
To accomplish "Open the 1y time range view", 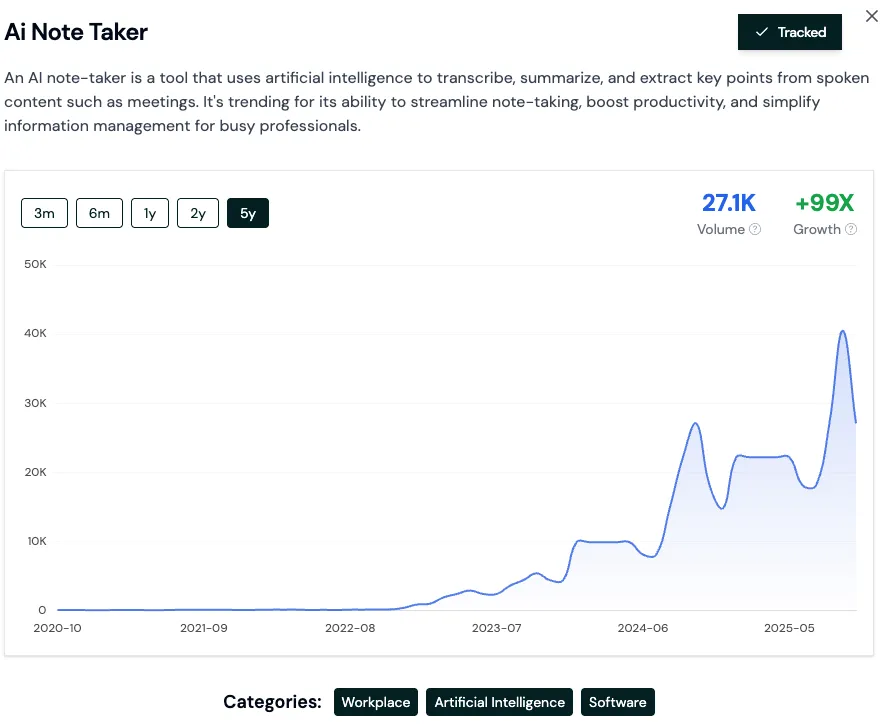I will 149,212.
